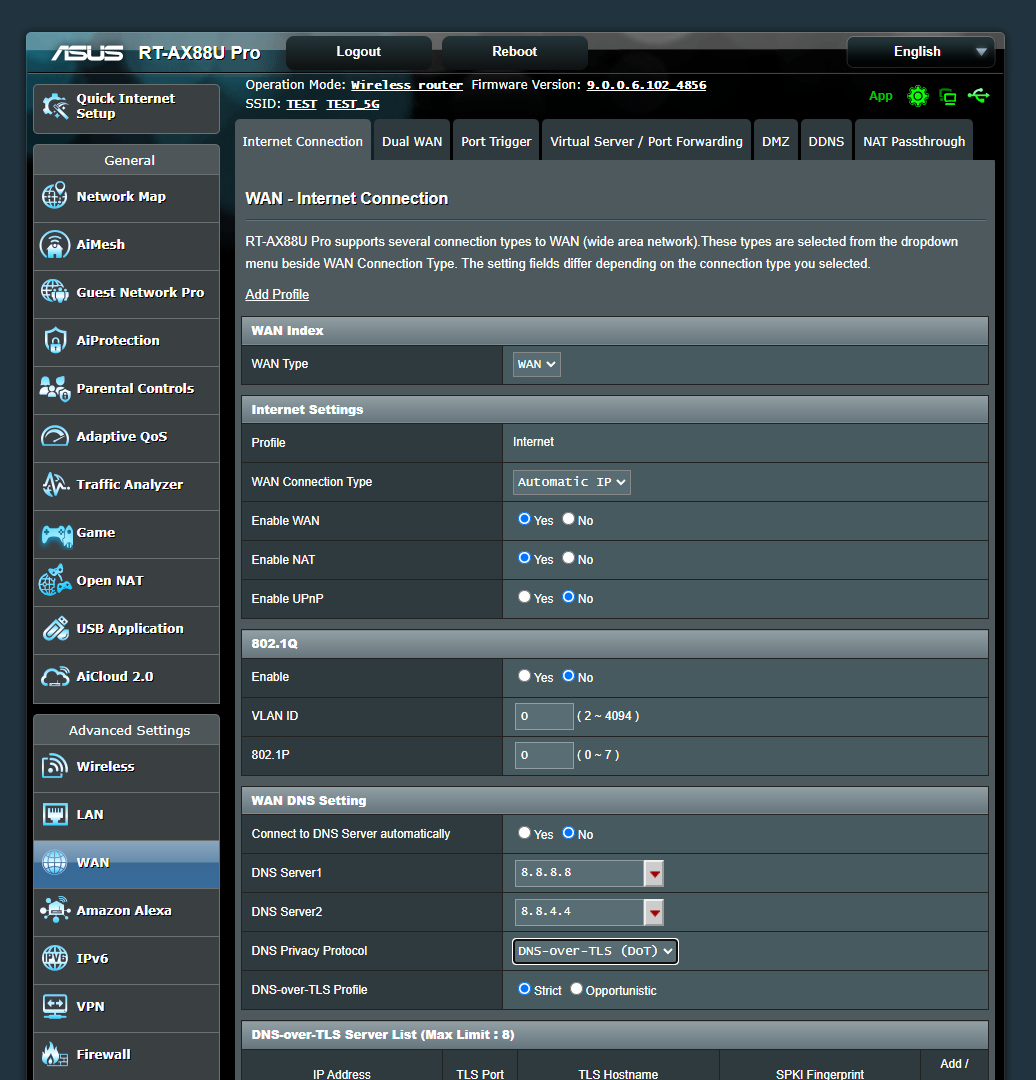The width and height of the screenshot is (1036, 1080).
Task: Open Traffic Analyzer icon
Action: (x=55, y=484)
